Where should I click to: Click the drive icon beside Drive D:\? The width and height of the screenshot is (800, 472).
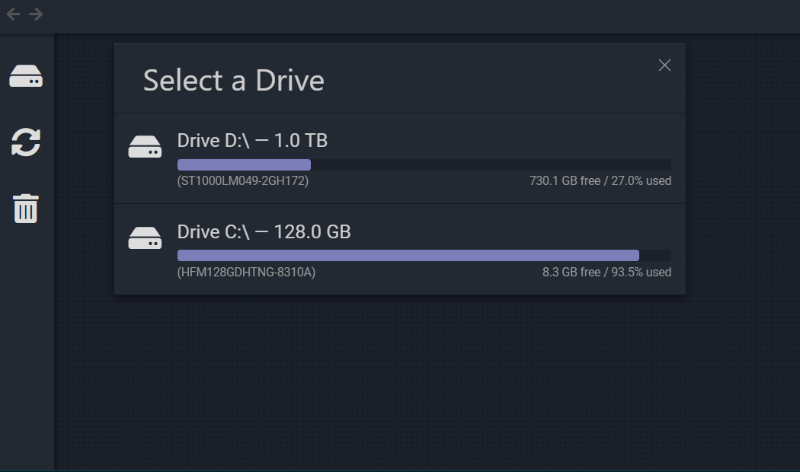point(145,147)
